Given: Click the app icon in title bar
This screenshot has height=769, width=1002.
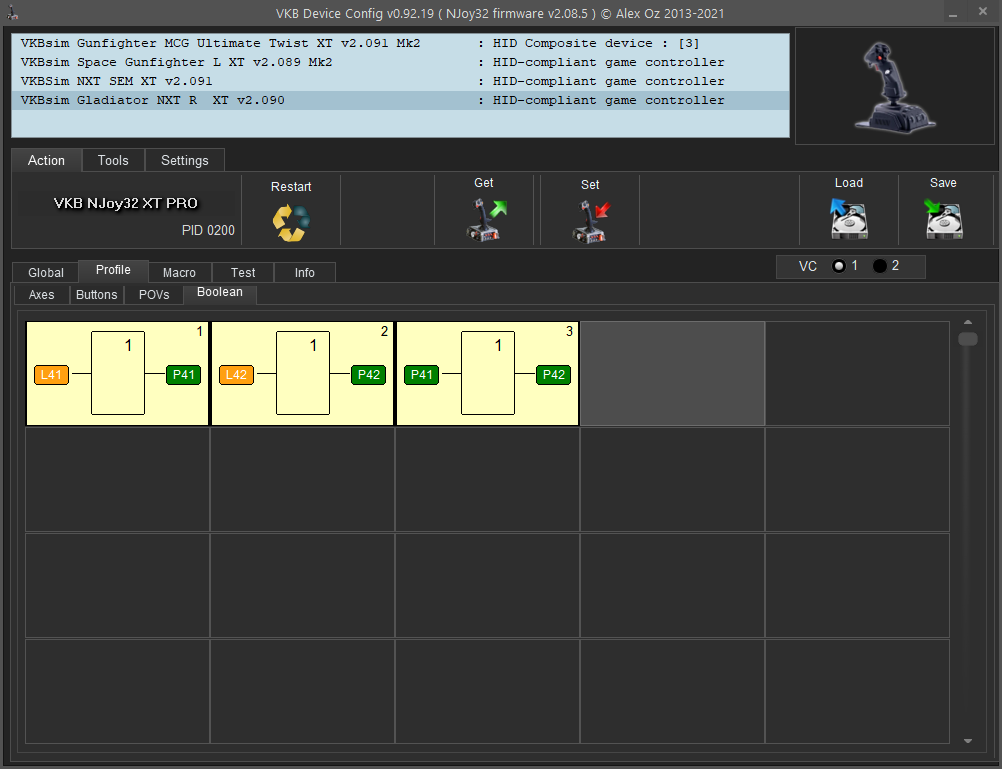Looking at the screenshot, I should [12, 13].
